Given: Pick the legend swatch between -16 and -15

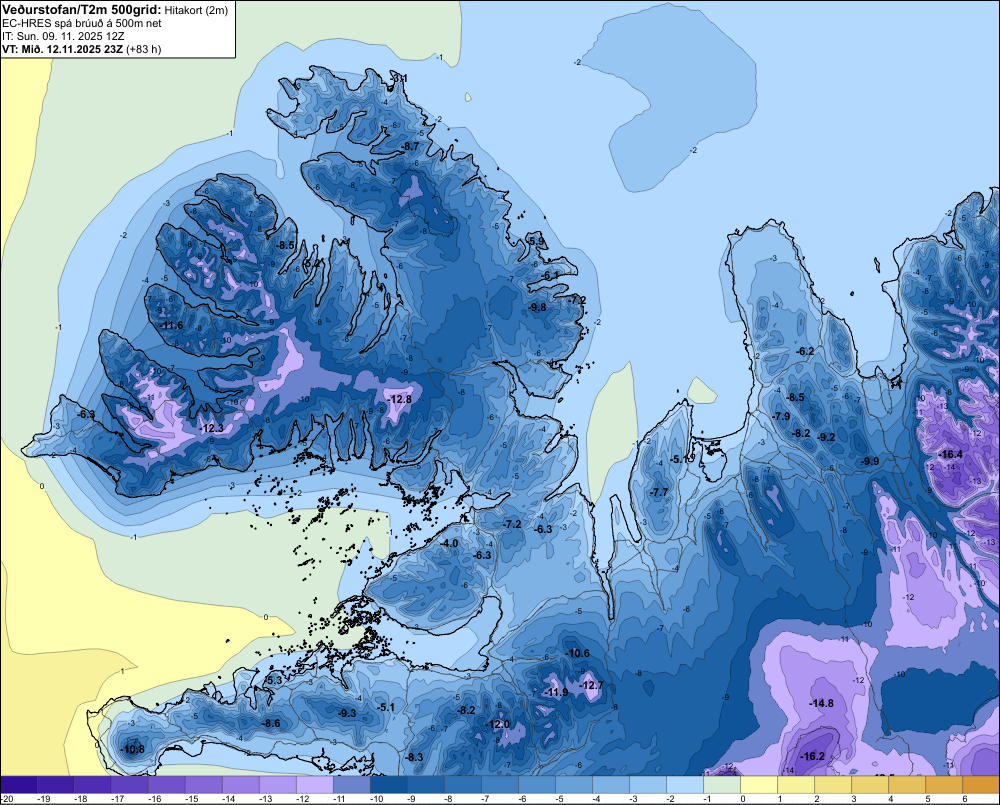Looking at the screenshot, I should pyautogui.click(x=167, y=785).
